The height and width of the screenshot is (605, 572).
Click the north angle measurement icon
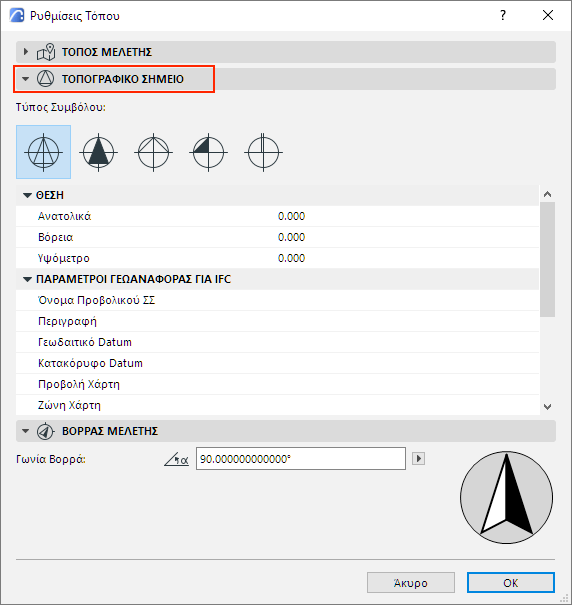[x=177, y=459]
